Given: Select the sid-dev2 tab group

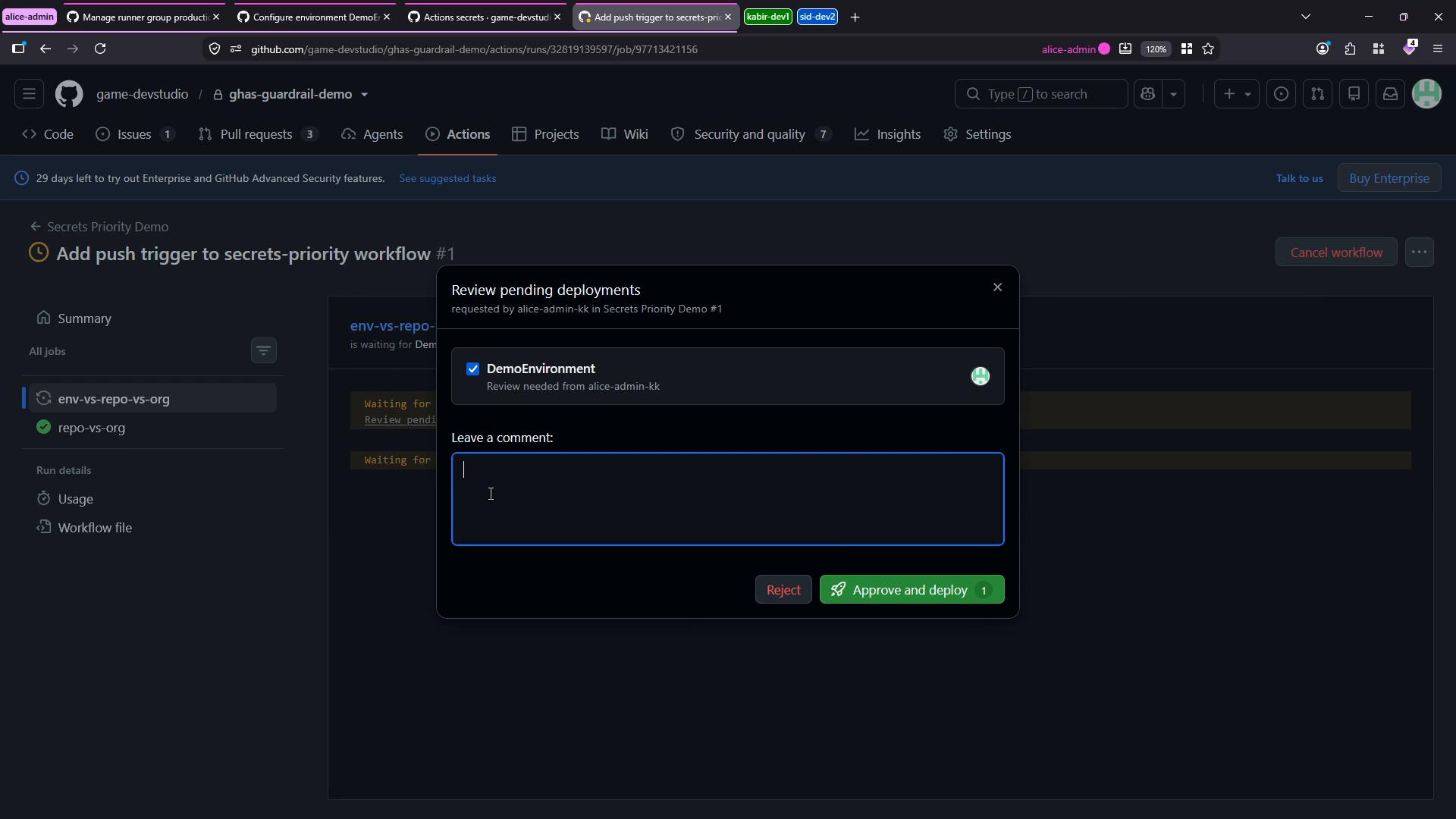Looking at the screenshot, I should (817, 17).
